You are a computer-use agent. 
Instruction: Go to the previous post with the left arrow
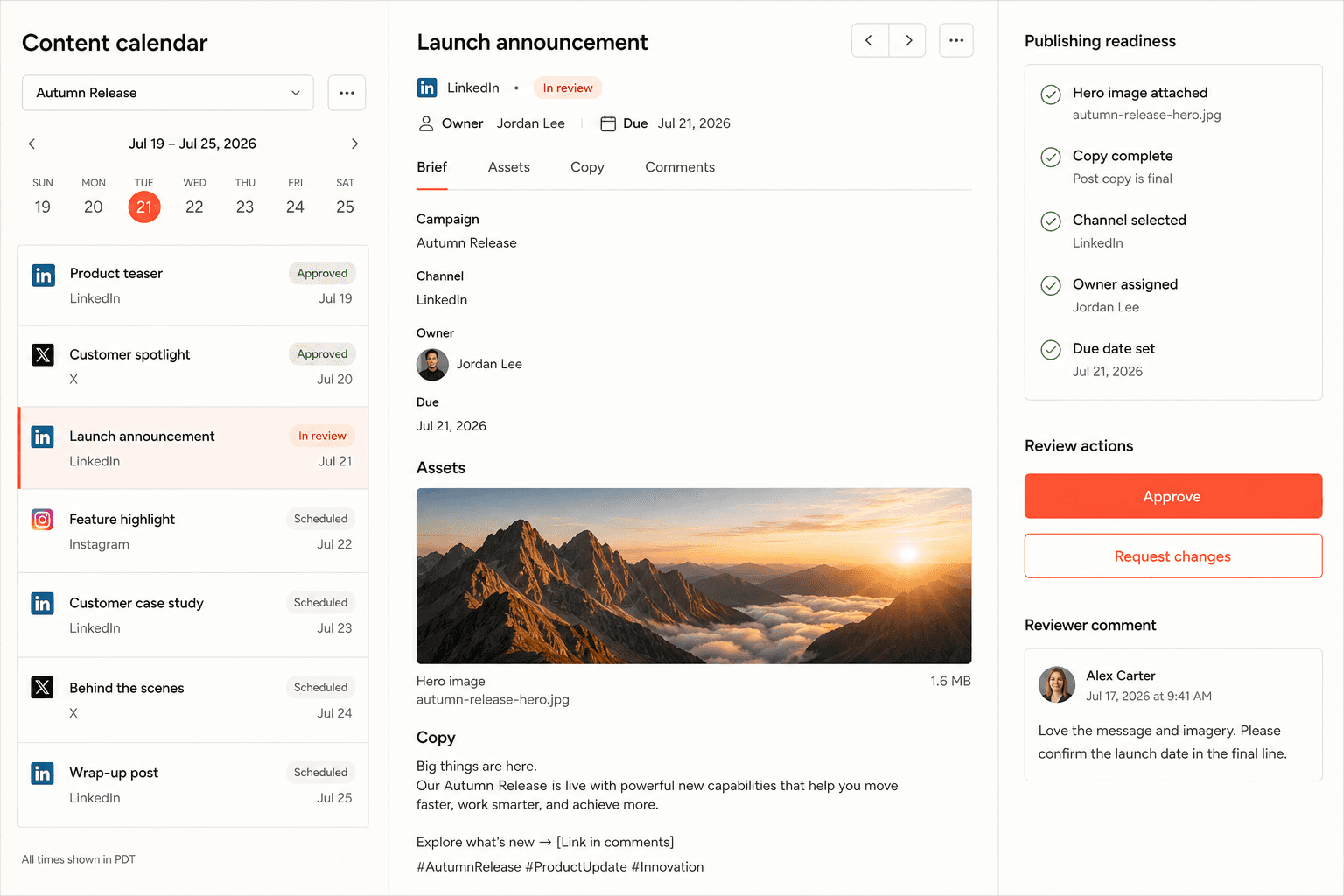[x=870, y=40]
